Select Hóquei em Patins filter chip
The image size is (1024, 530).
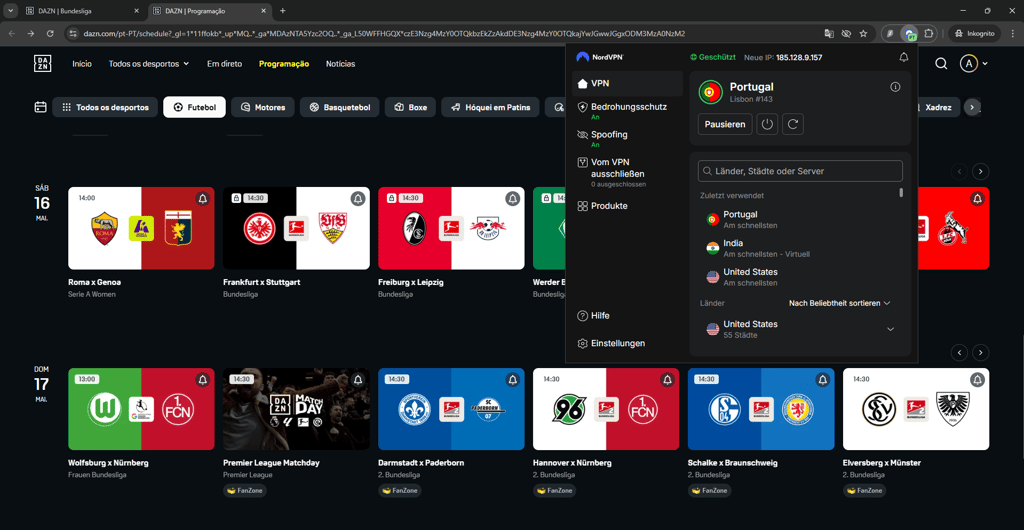pos(490,107)
